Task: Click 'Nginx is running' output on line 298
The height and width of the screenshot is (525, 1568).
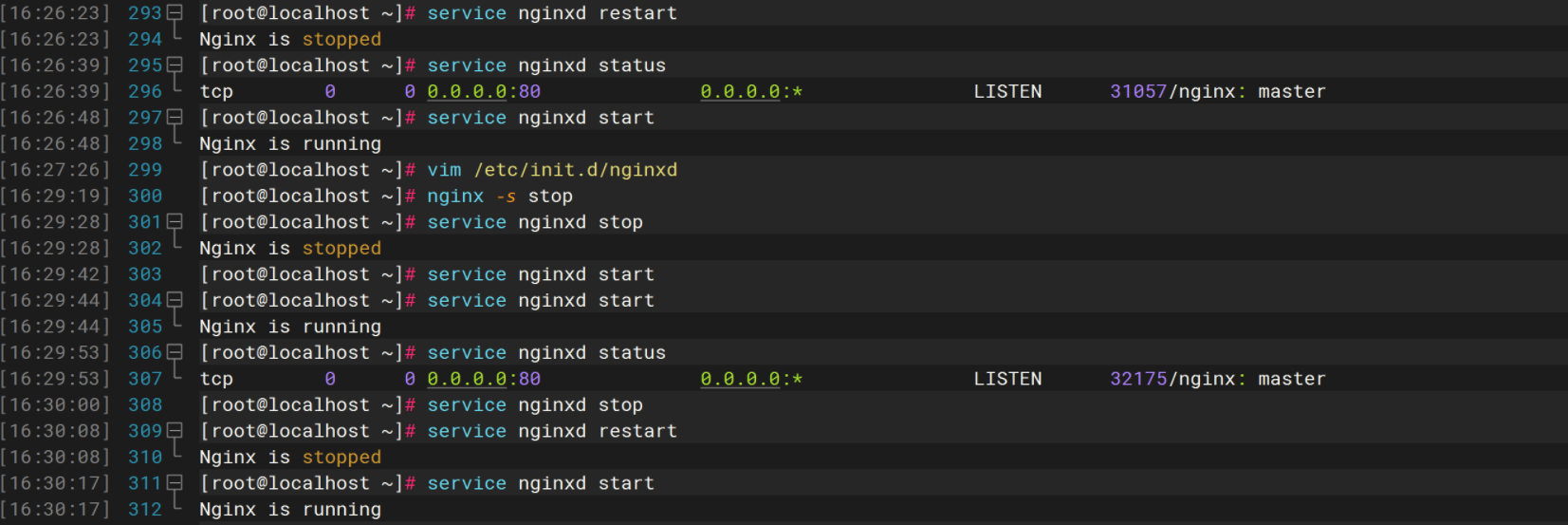Action: point(290,143)
